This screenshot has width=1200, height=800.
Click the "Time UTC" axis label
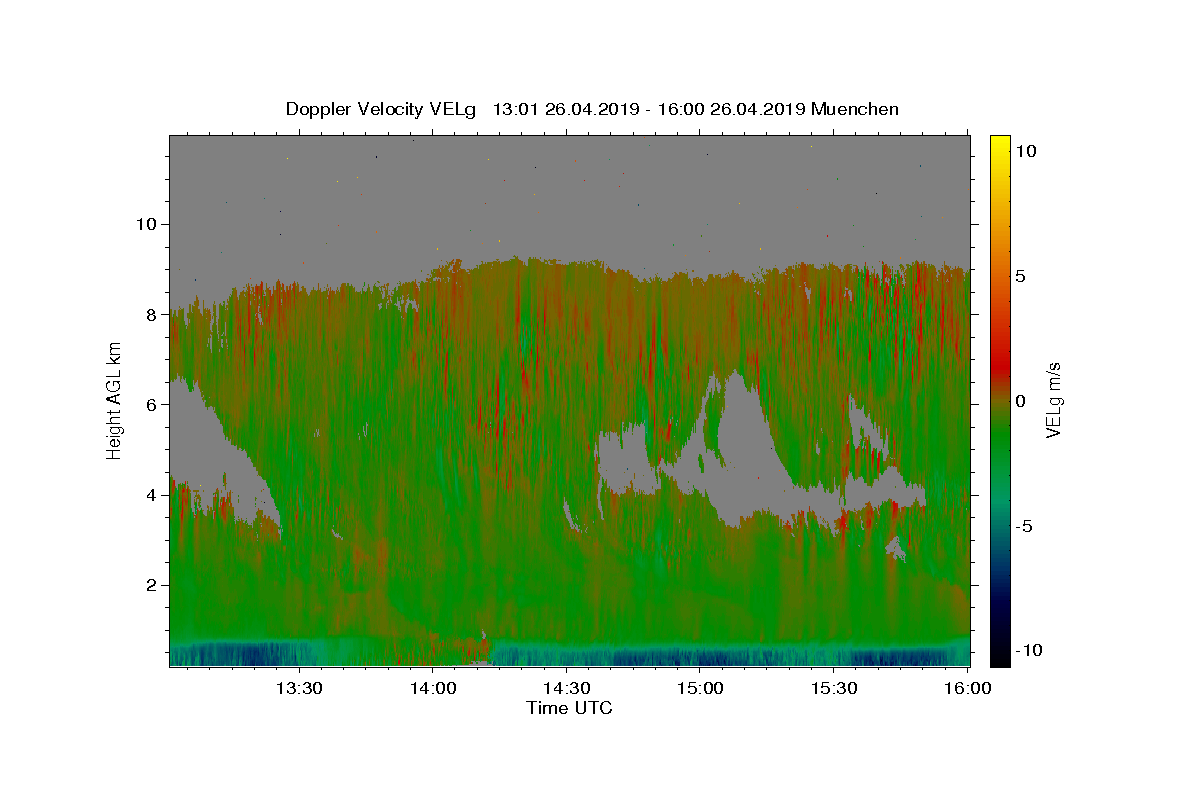pos(569,708)
